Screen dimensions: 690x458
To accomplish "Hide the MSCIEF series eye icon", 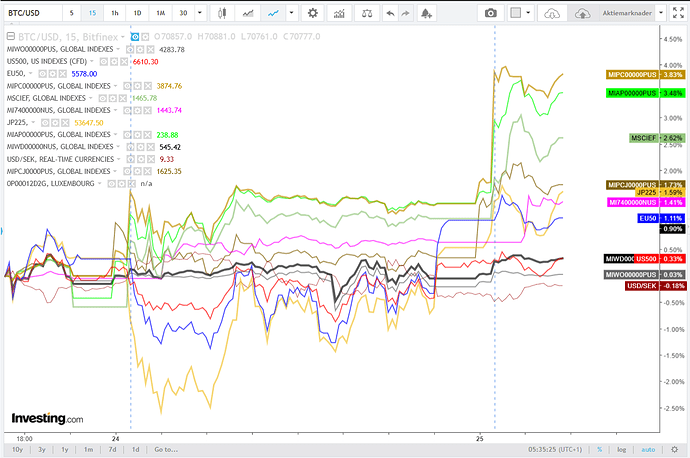I will 102,98.
